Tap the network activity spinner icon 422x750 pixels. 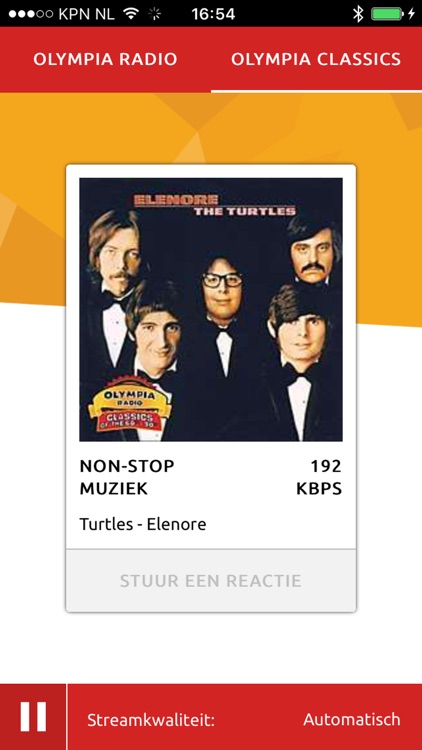155,13
